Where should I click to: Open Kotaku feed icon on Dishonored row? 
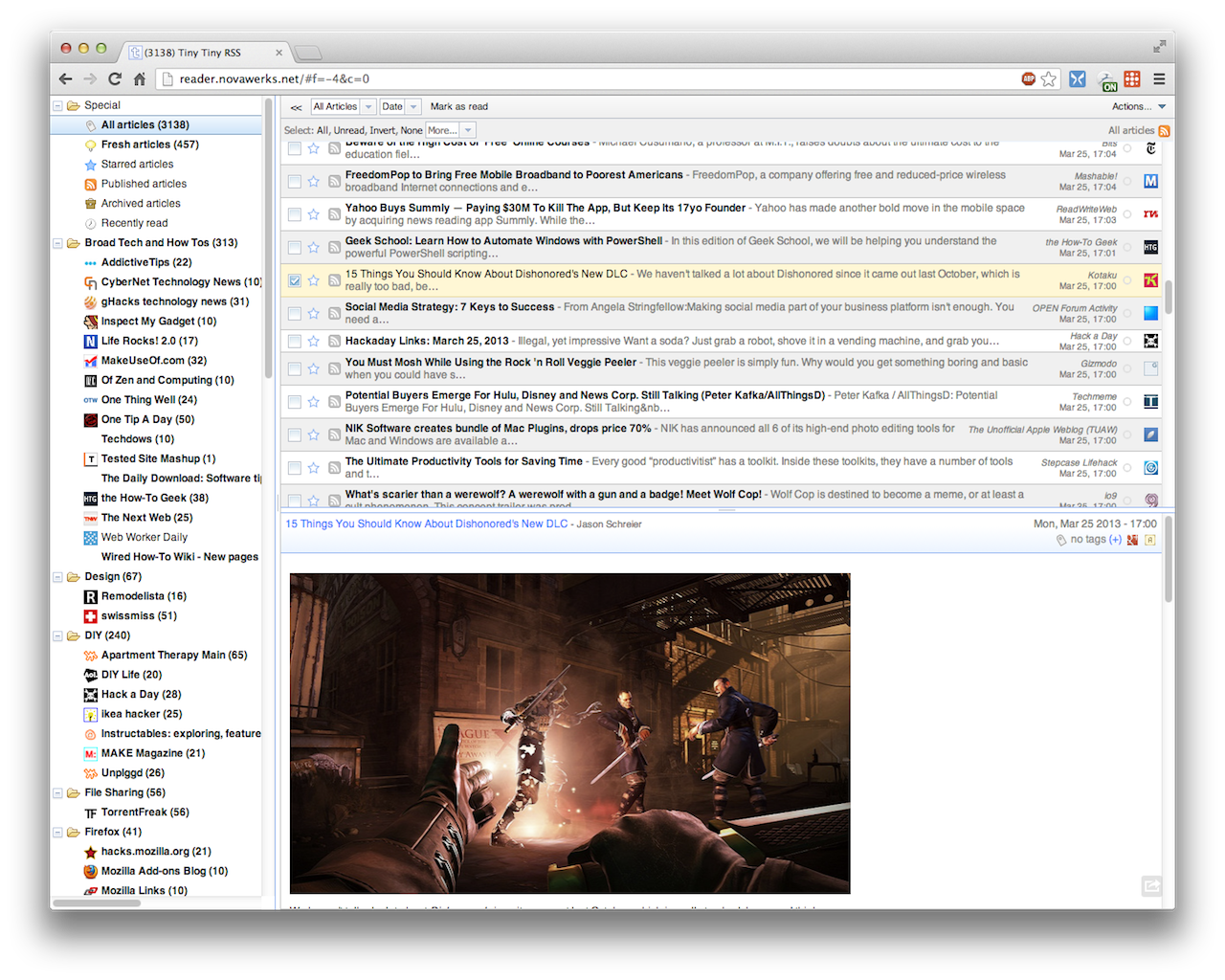click(x=1151, y=280)
